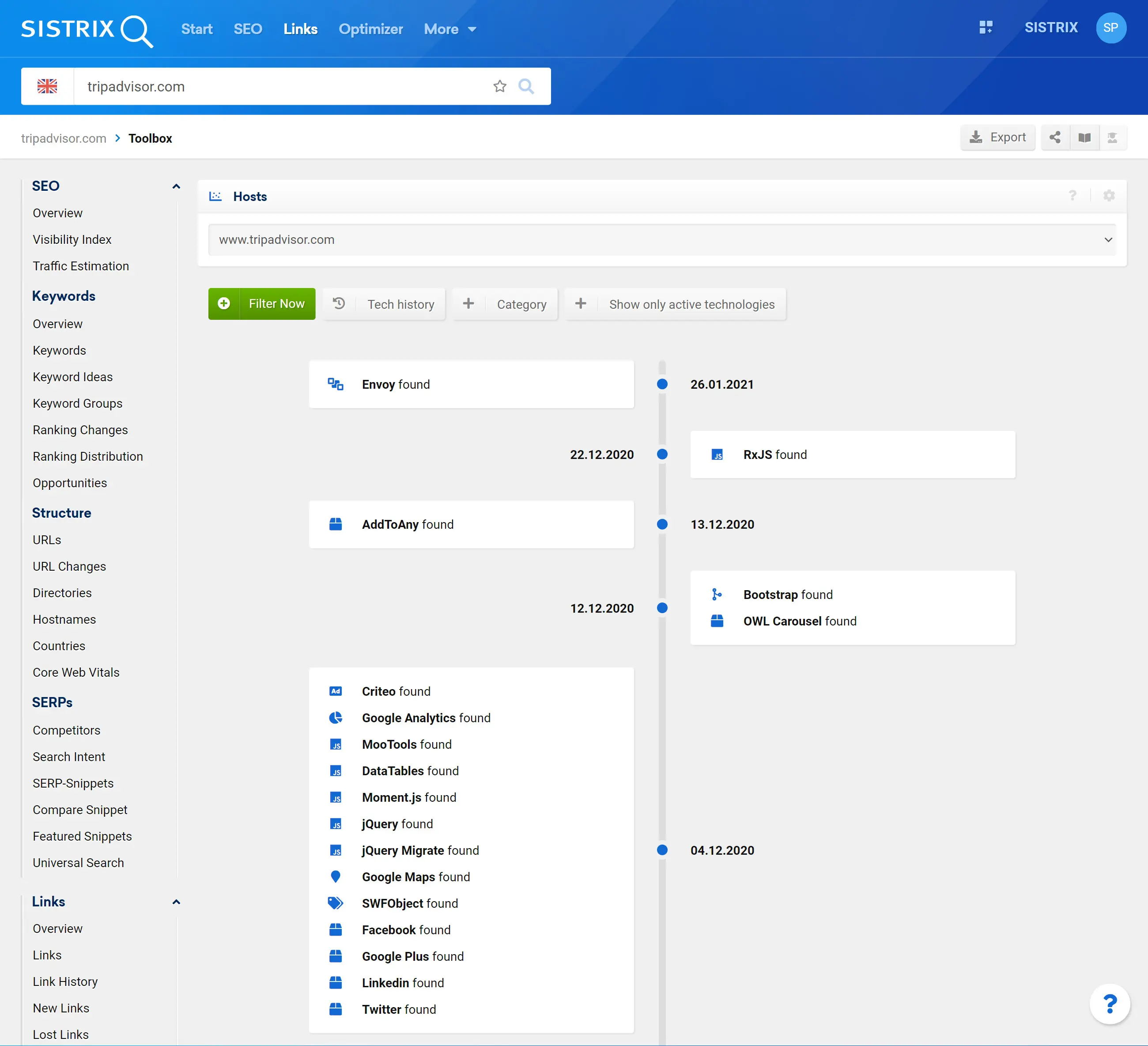Image resolution: width=1148 pixels, height=1046 pixels.
Task: Click the Envoy technology icon
Action: 336,384
